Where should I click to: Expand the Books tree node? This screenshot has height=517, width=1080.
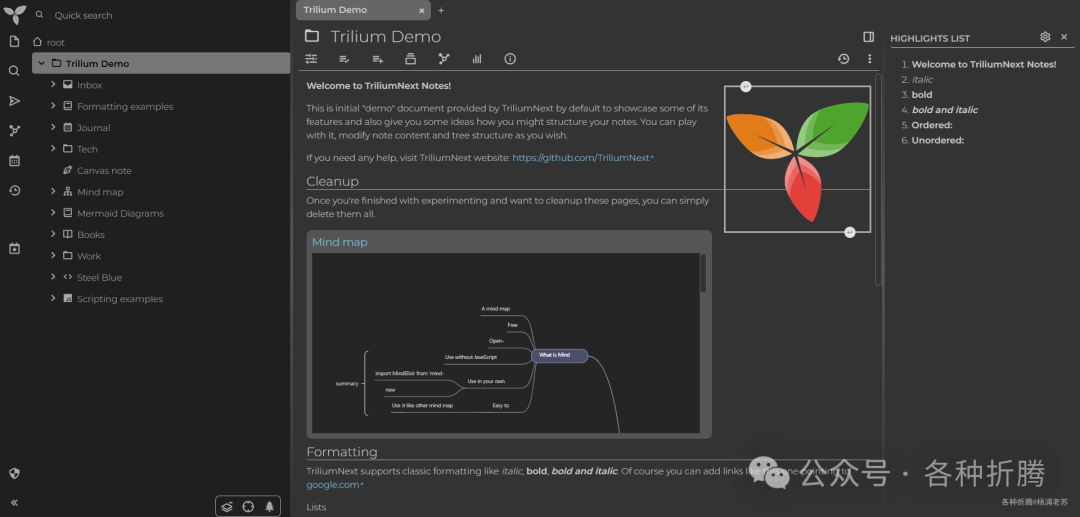pos(53,234)
